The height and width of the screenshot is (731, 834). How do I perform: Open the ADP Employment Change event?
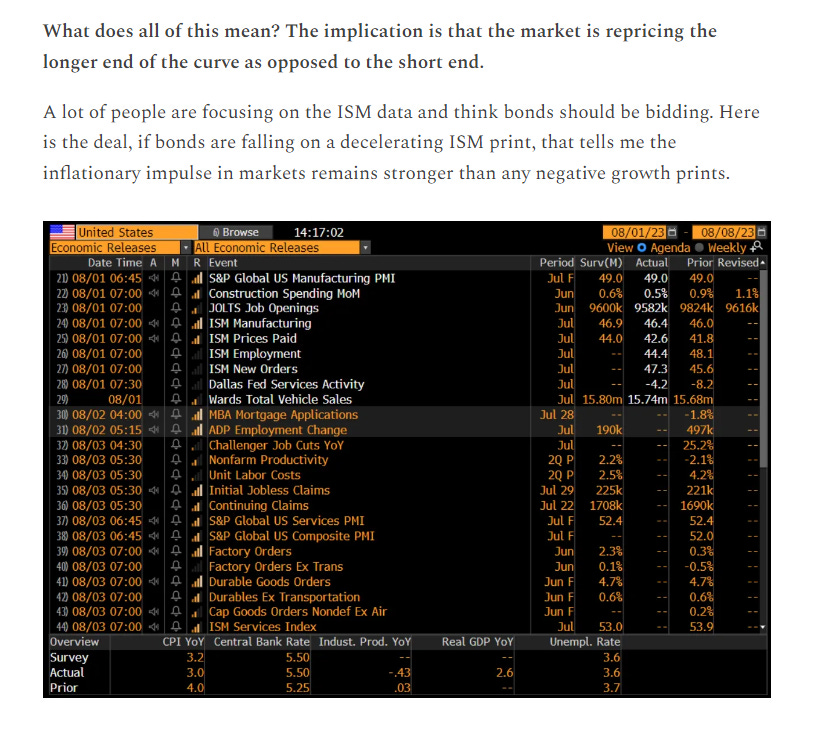278,429
